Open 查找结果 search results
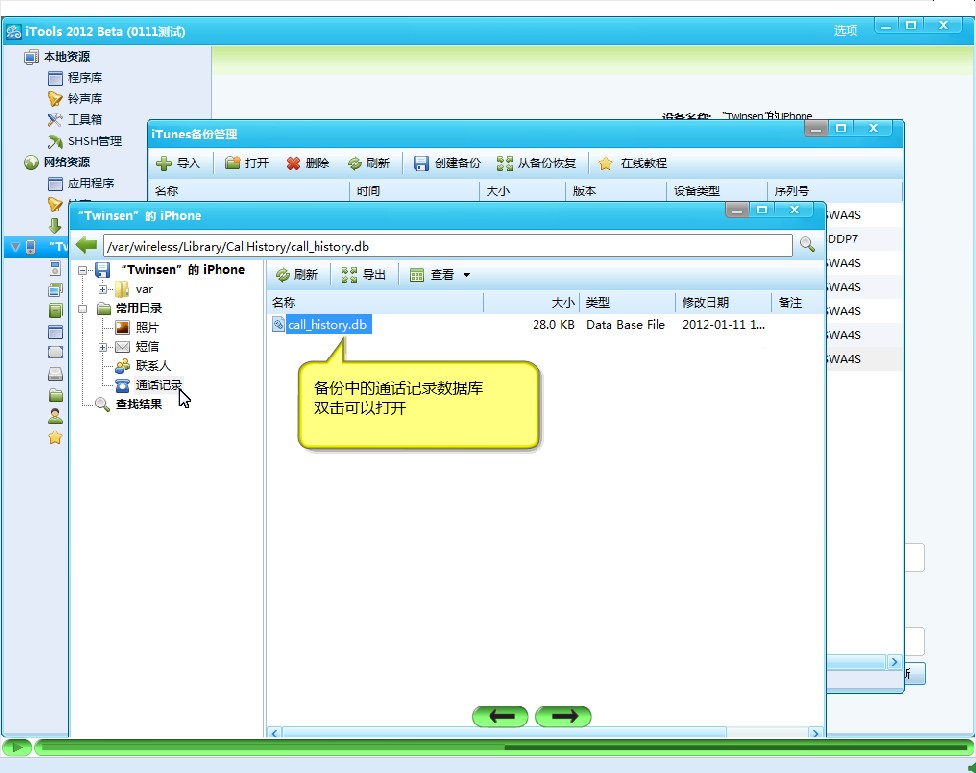The width and height of the screenshot is (976, 773). (138, 404)
